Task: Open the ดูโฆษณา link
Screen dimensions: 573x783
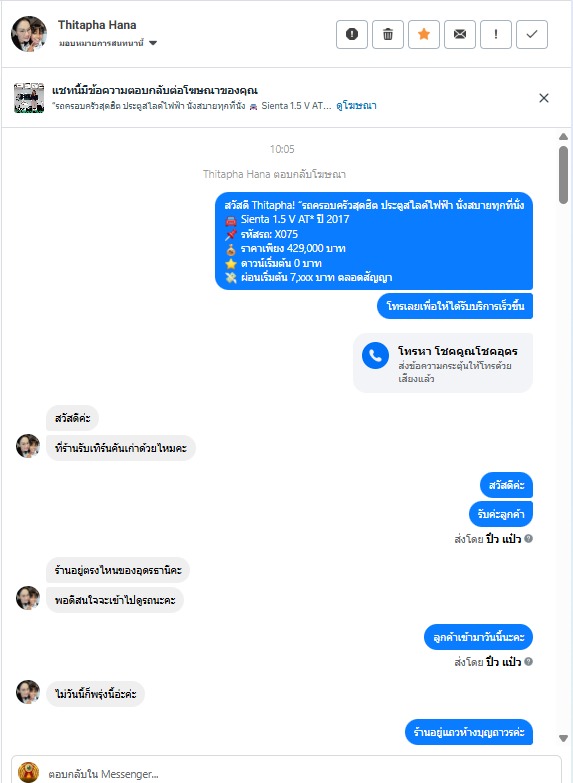Action: (356, 105)
